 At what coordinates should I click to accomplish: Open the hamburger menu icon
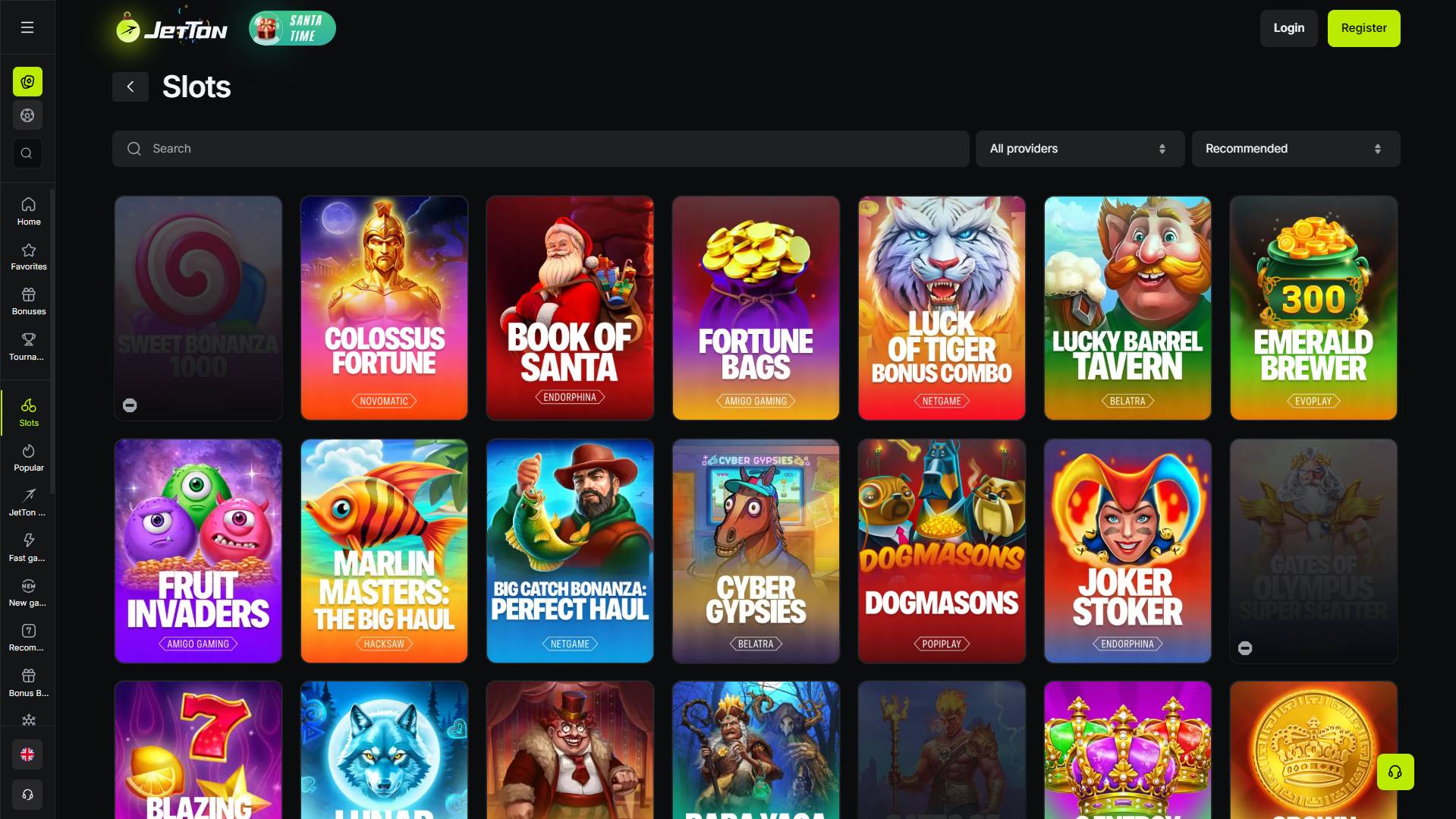[27, 27]
